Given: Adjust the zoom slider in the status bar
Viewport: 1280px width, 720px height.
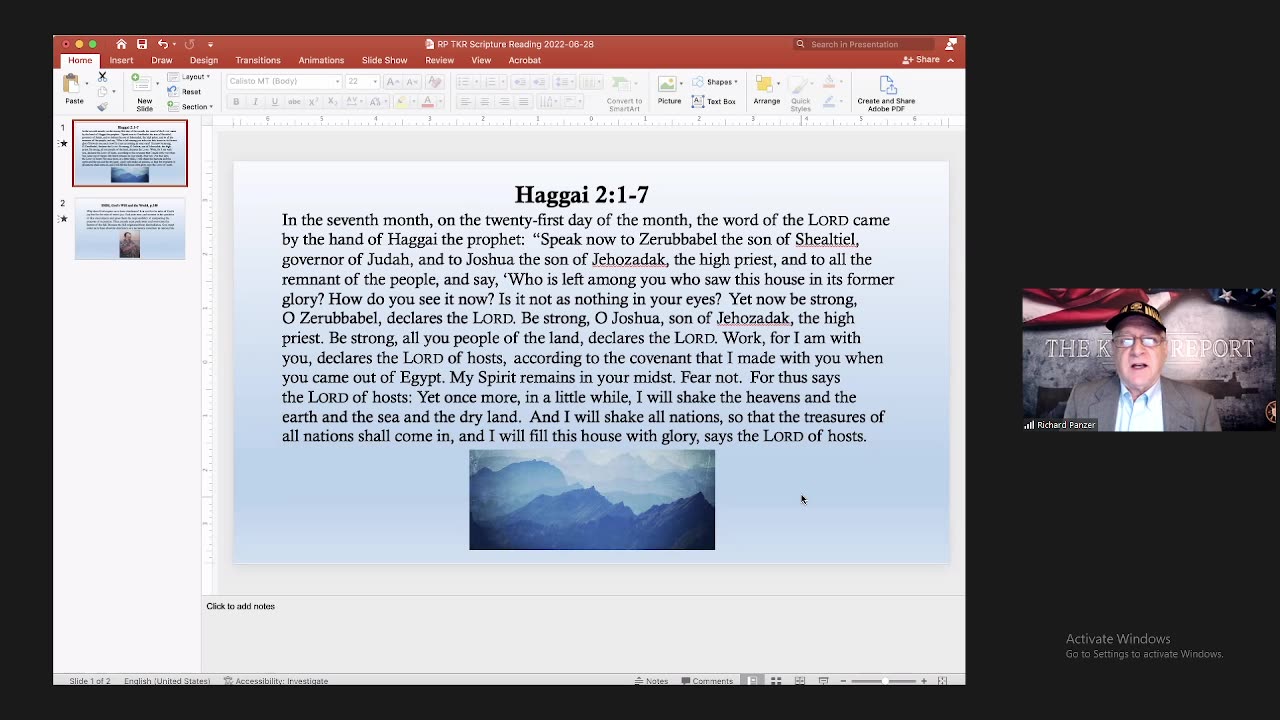Looking at the screenshot, I should 884,681.
